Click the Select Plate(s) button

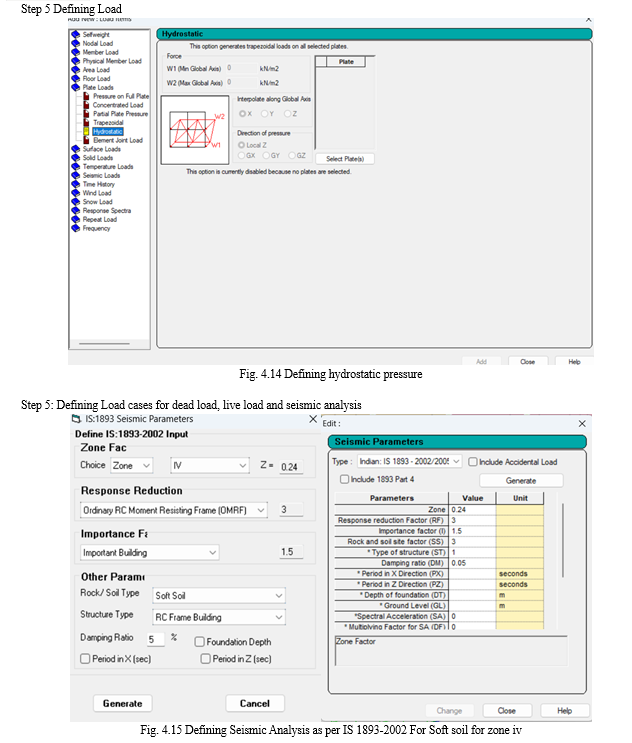[345, 159]
